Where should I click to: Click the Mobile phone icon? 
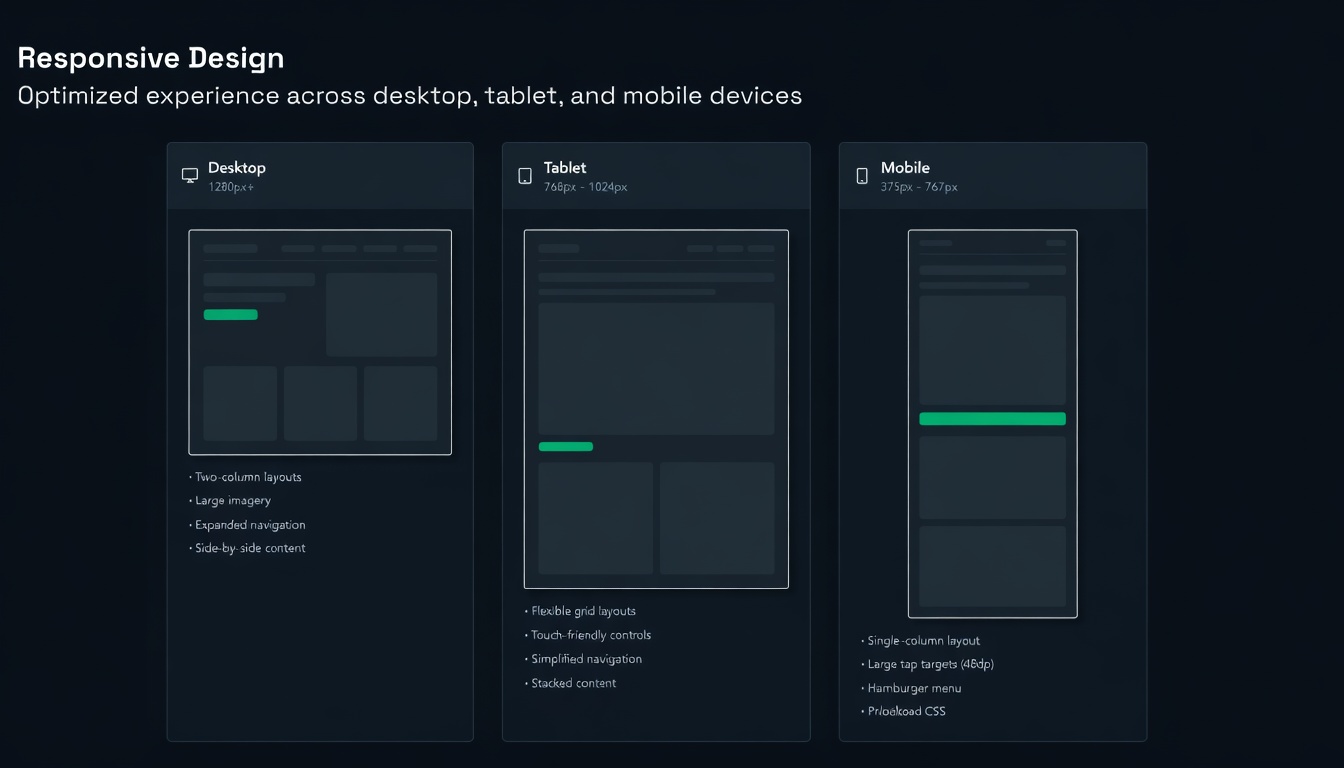pyautogui.click(x=861, y=174)
